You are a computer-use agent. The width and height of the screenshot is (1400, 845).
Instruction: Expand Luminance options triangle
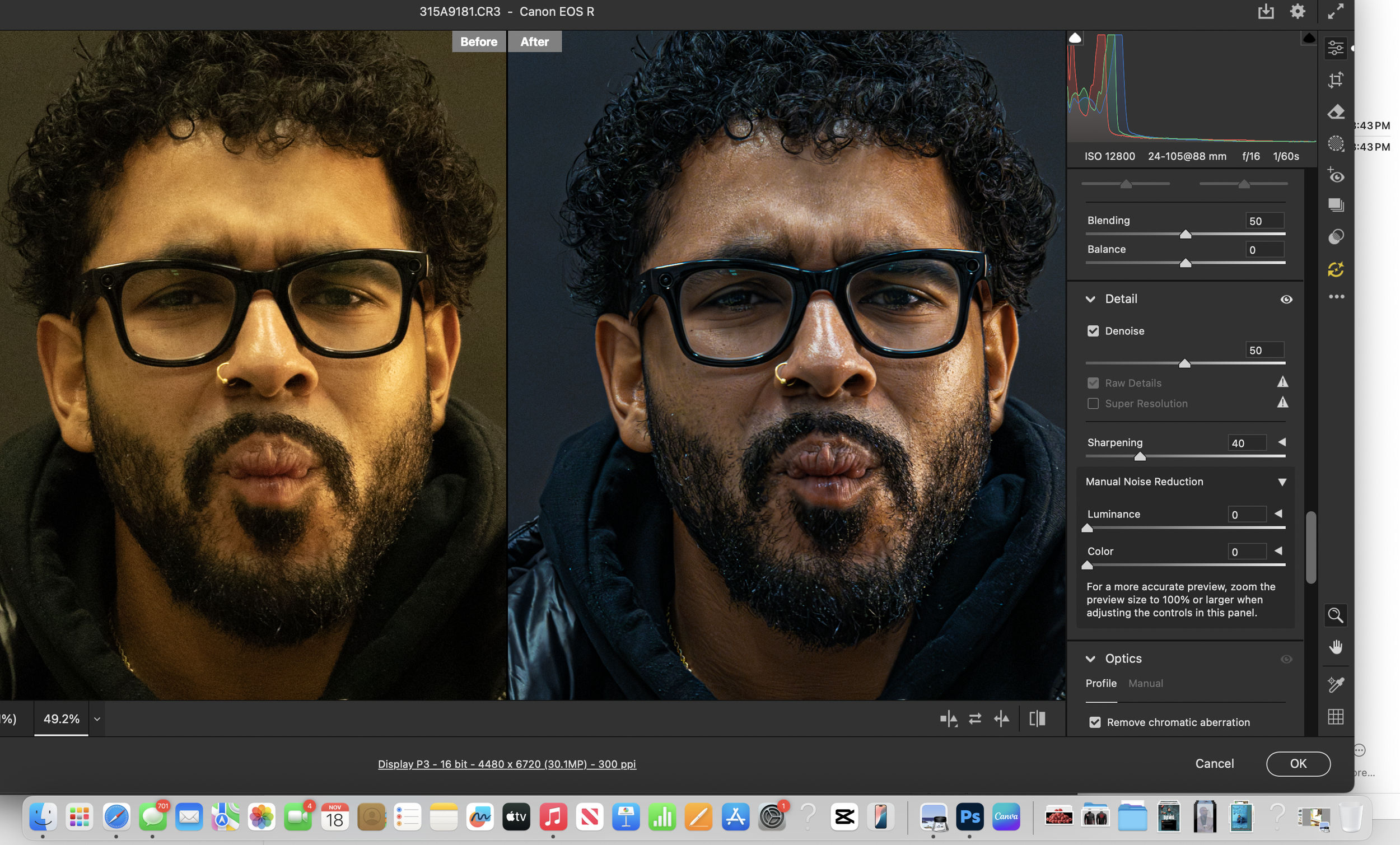pos(1278,513)
